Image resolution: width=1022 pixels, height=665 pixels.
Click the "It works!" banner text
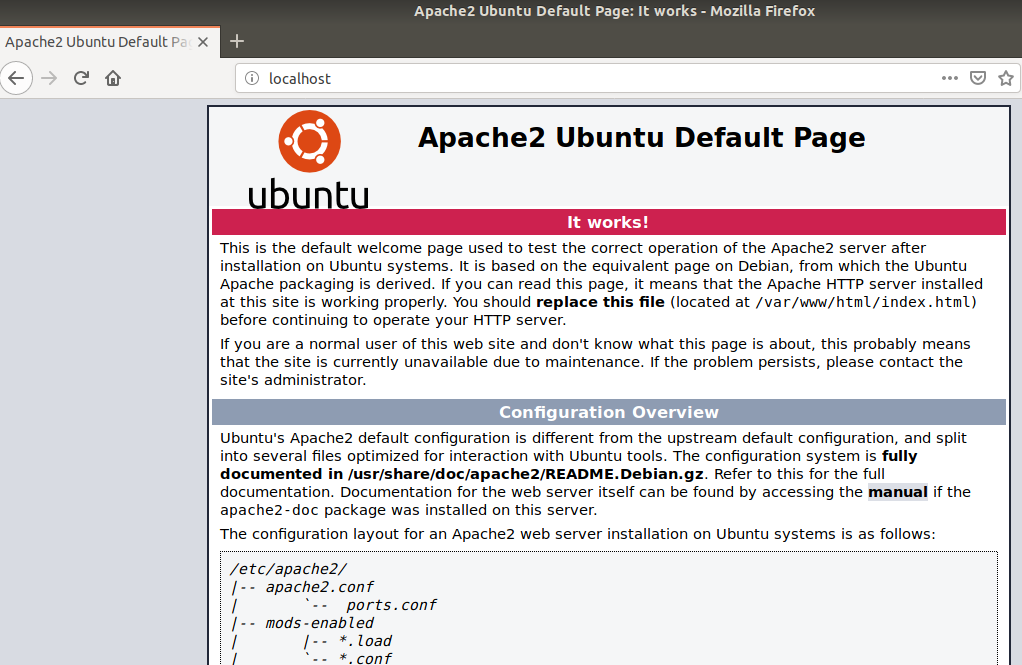[607, 222]
